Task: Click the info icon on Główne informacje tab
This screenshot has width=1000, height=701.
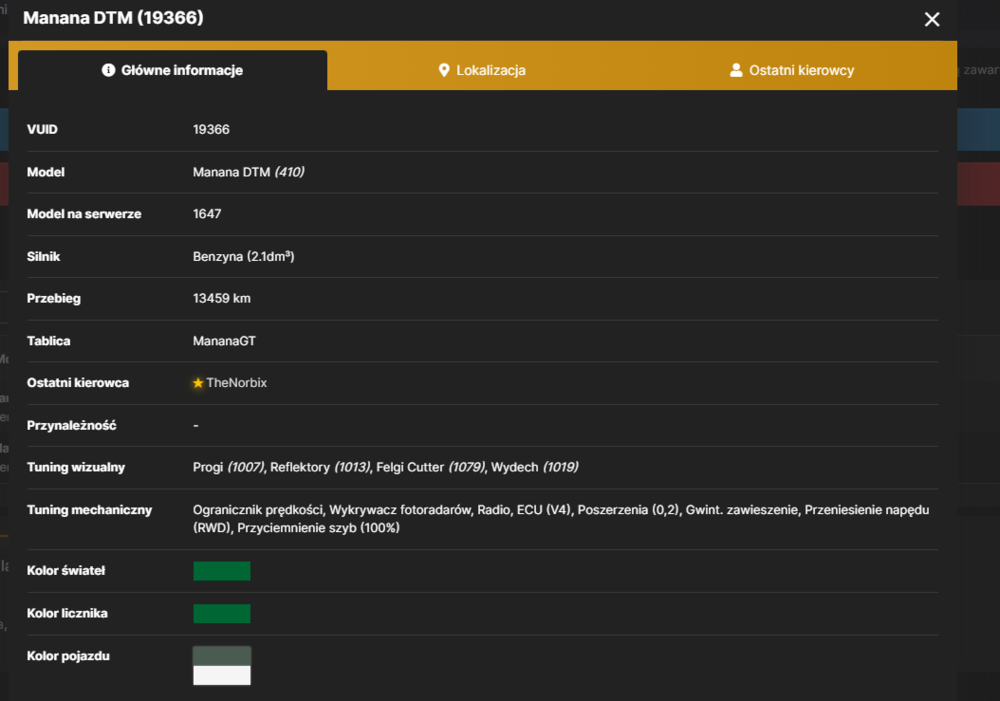Action: click(x=108, y=70)
